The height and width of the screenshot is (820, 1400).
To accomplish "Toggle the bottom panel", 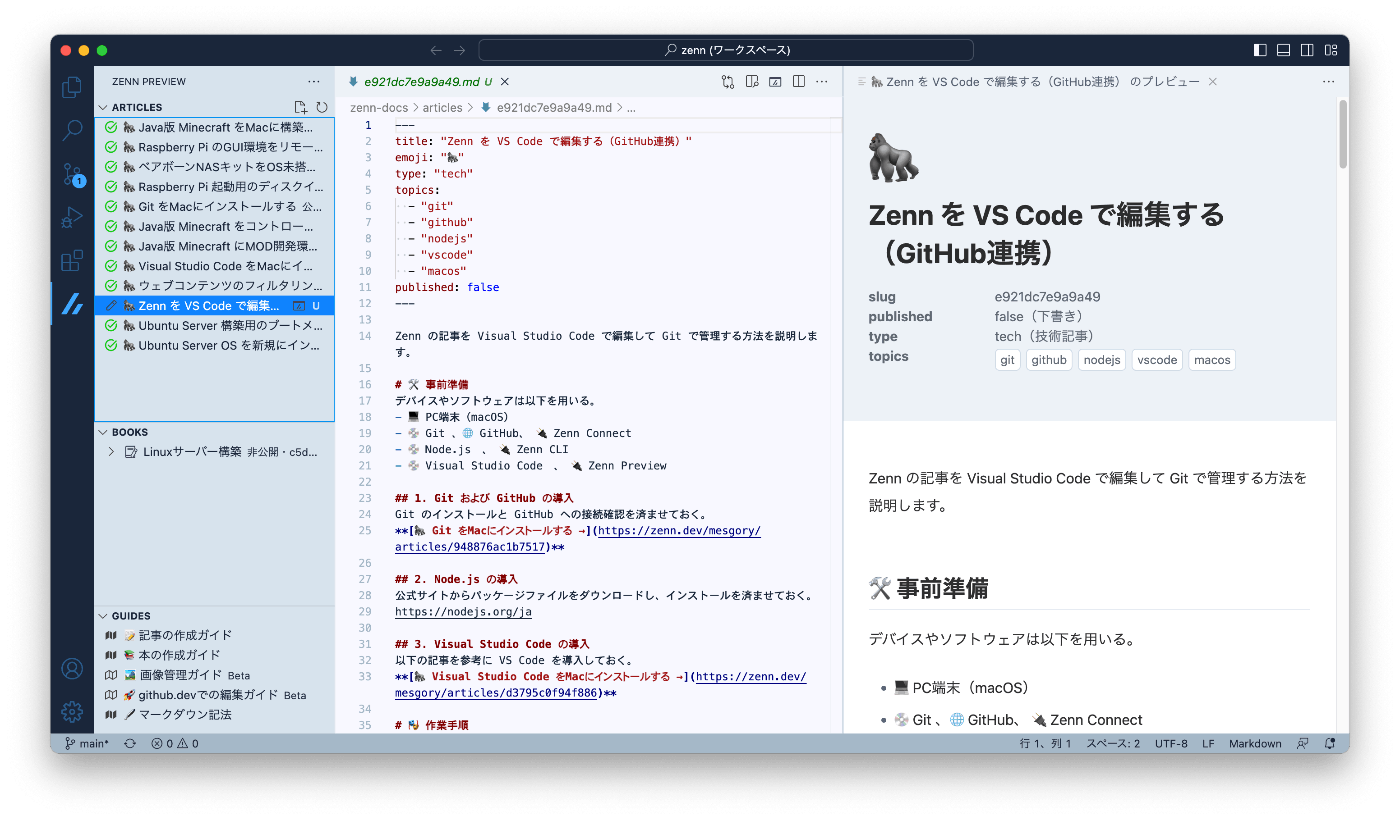I will click(x=1283, y=50).
